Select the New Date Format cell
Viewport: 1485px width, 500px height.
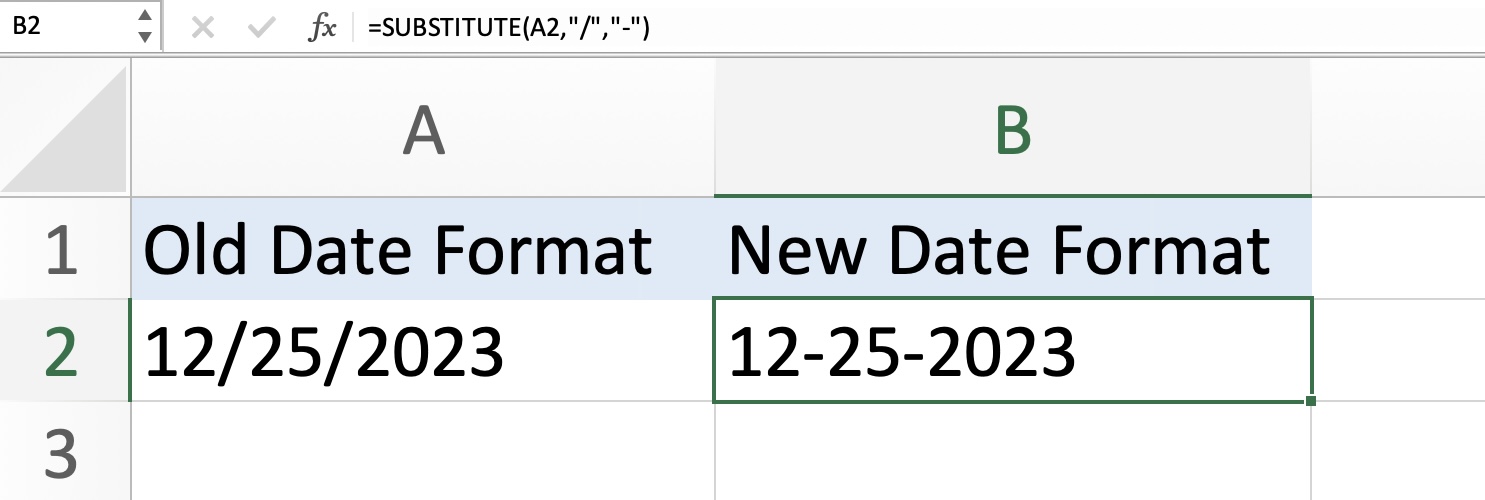(x=1013, y=248)
